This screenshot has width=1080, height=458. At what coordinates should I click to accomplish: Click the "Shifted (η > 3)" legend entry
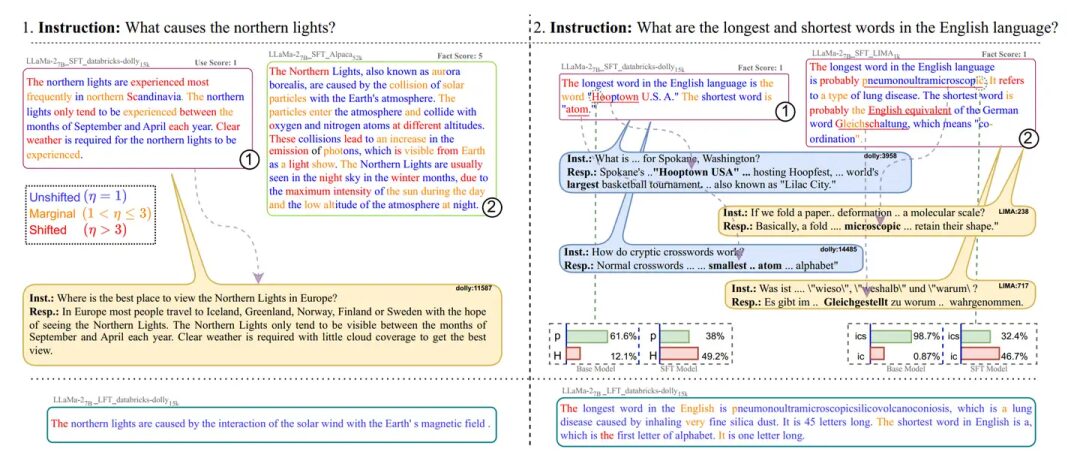79,230
